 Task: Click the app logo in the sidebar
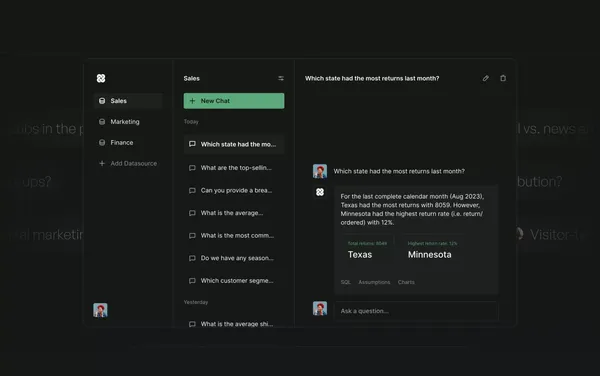tap(101, 78)
